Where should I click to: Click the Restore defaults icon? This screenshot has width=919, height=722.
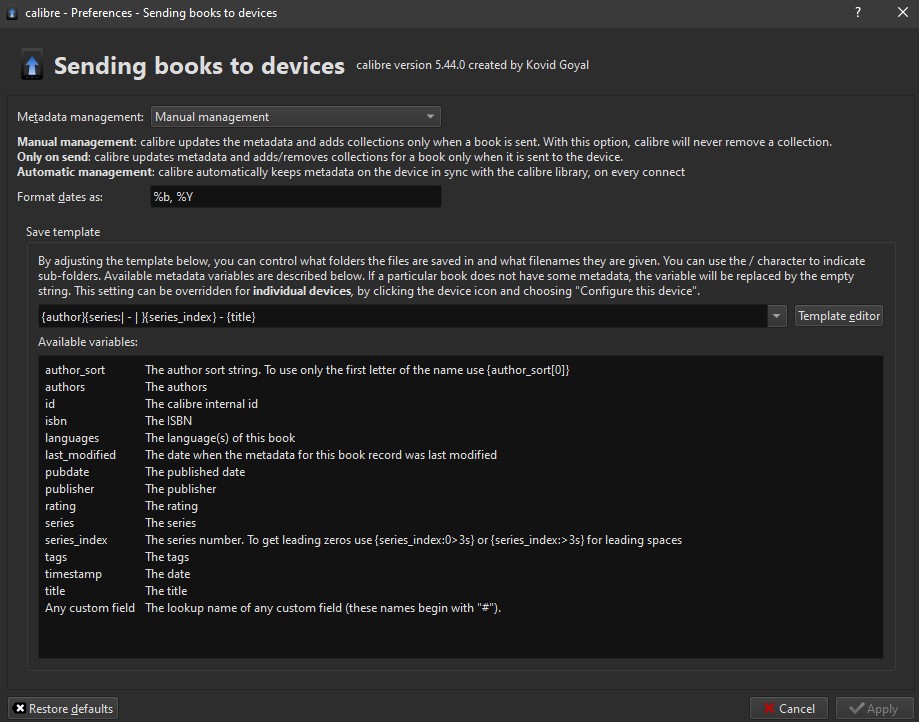pyautogui.click(x=18, y=708)
